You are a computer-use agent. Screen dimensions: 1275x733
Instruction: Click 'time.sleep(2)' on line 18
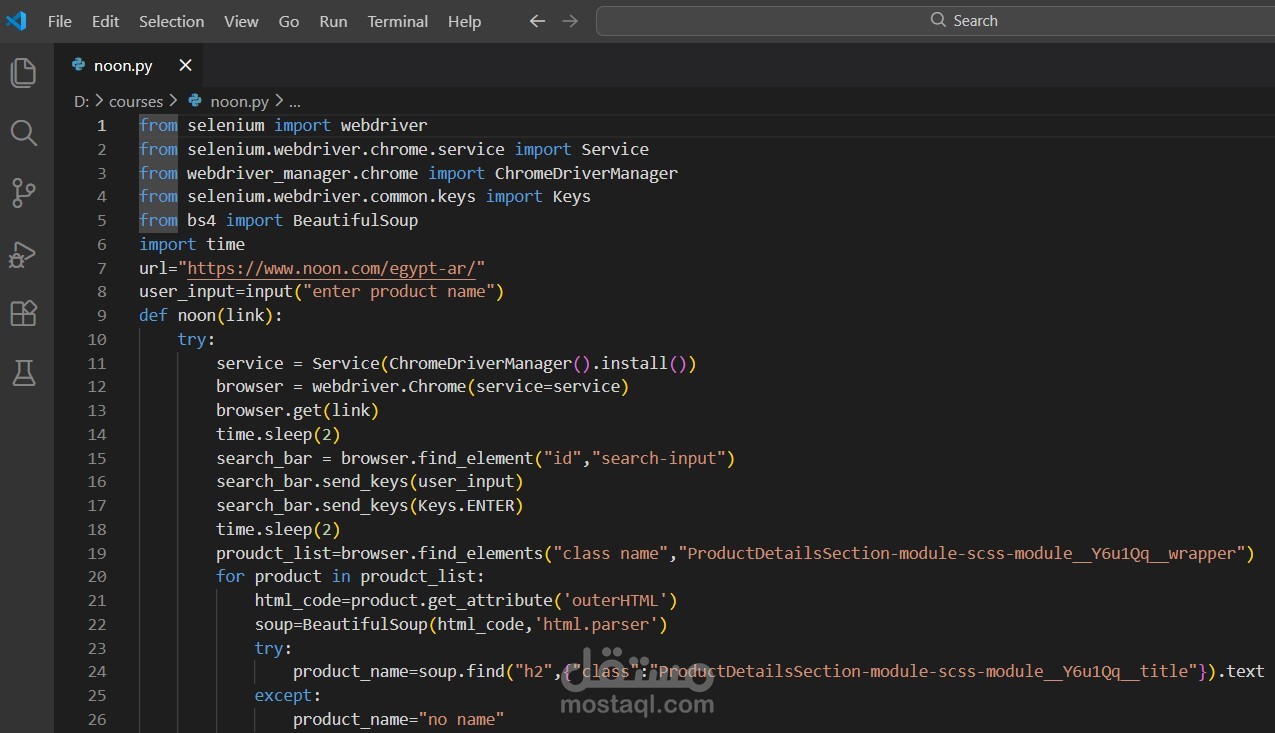[279, 529]
